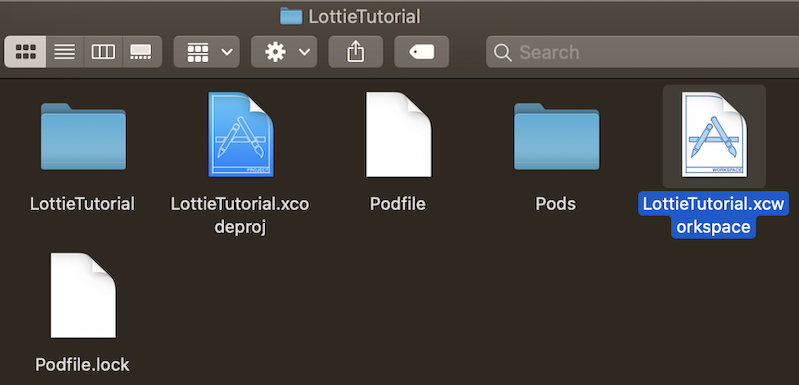799x385 pixels.
Task: Select the Podfile document icon
Action: (398, 134)
